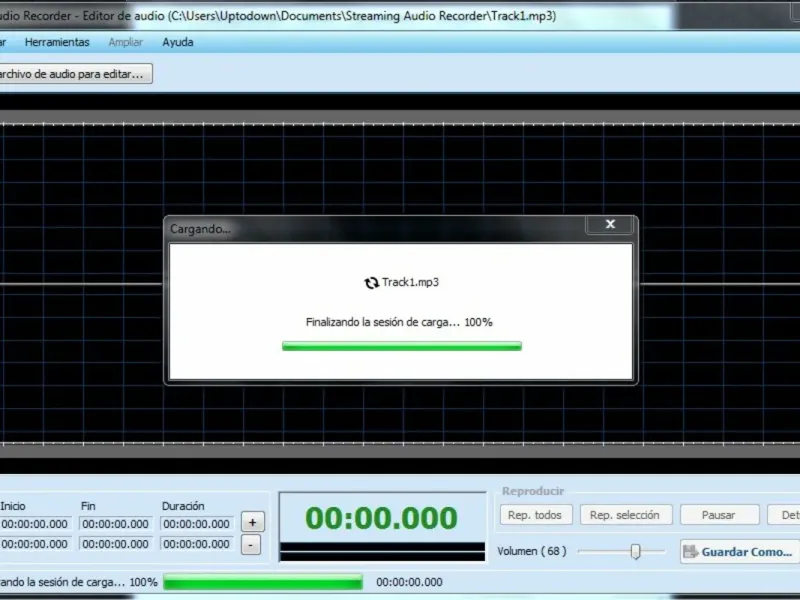Click the status bar 00:00:00.000 time
Image resolution: width=800 pixels, height=600 pixels.
coord(409,582)
